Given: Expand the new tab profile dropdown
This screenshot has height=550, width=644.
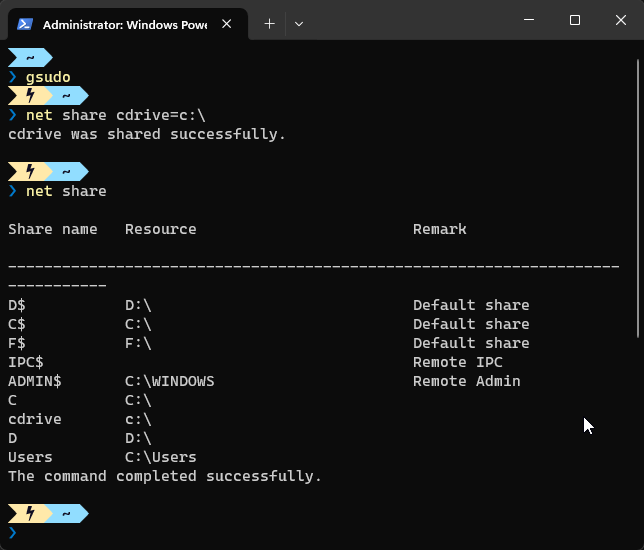Looking at the screenshot, I should 299,24.
